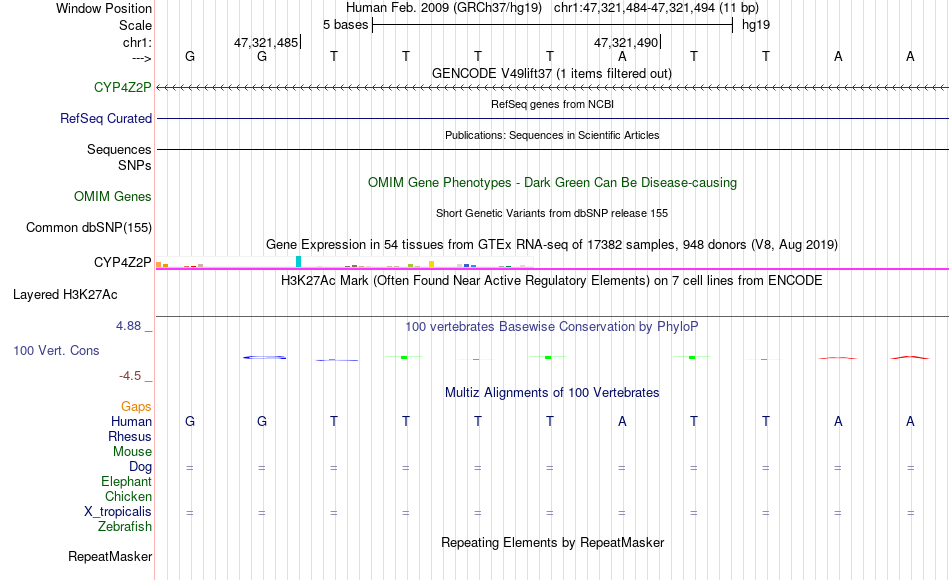The image size is (950, 580).
Task: Click the Human species row label
Action: [x=131, y=421]
